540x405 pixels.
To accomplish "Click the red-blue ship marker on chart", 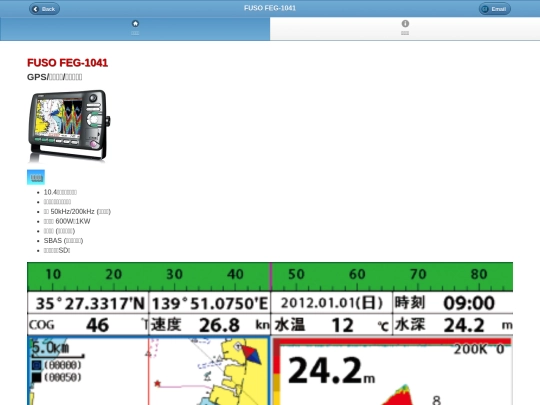I will pyautogui.click(x=251, y=355).
